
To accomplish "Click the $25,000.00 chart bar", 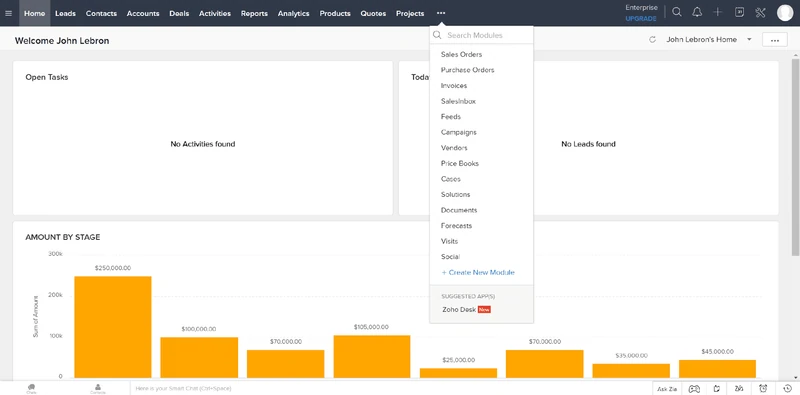I will (x=458, y=373).
